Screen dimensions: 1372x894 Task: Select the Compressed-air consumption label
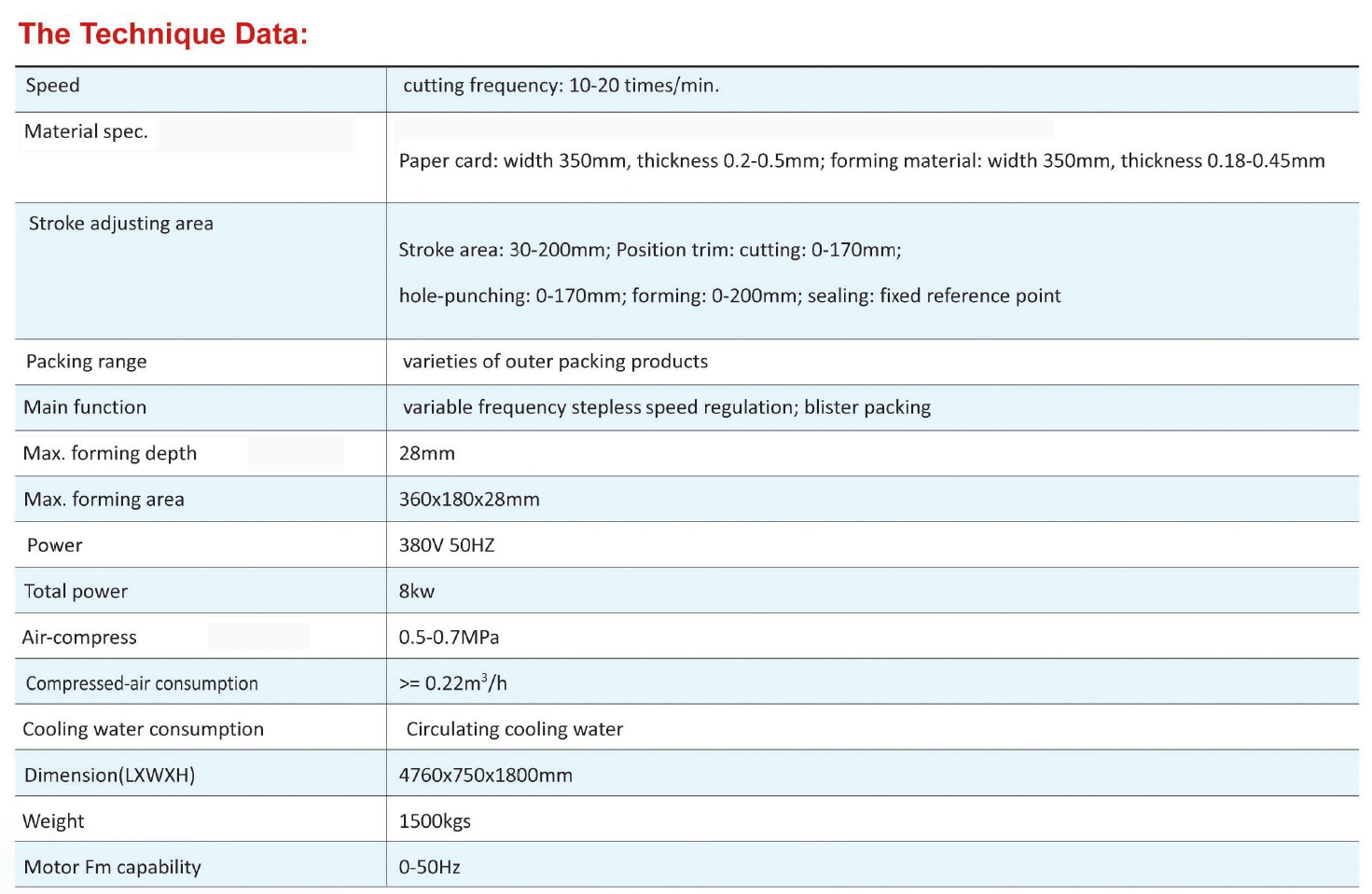click(x=142, y=683)
